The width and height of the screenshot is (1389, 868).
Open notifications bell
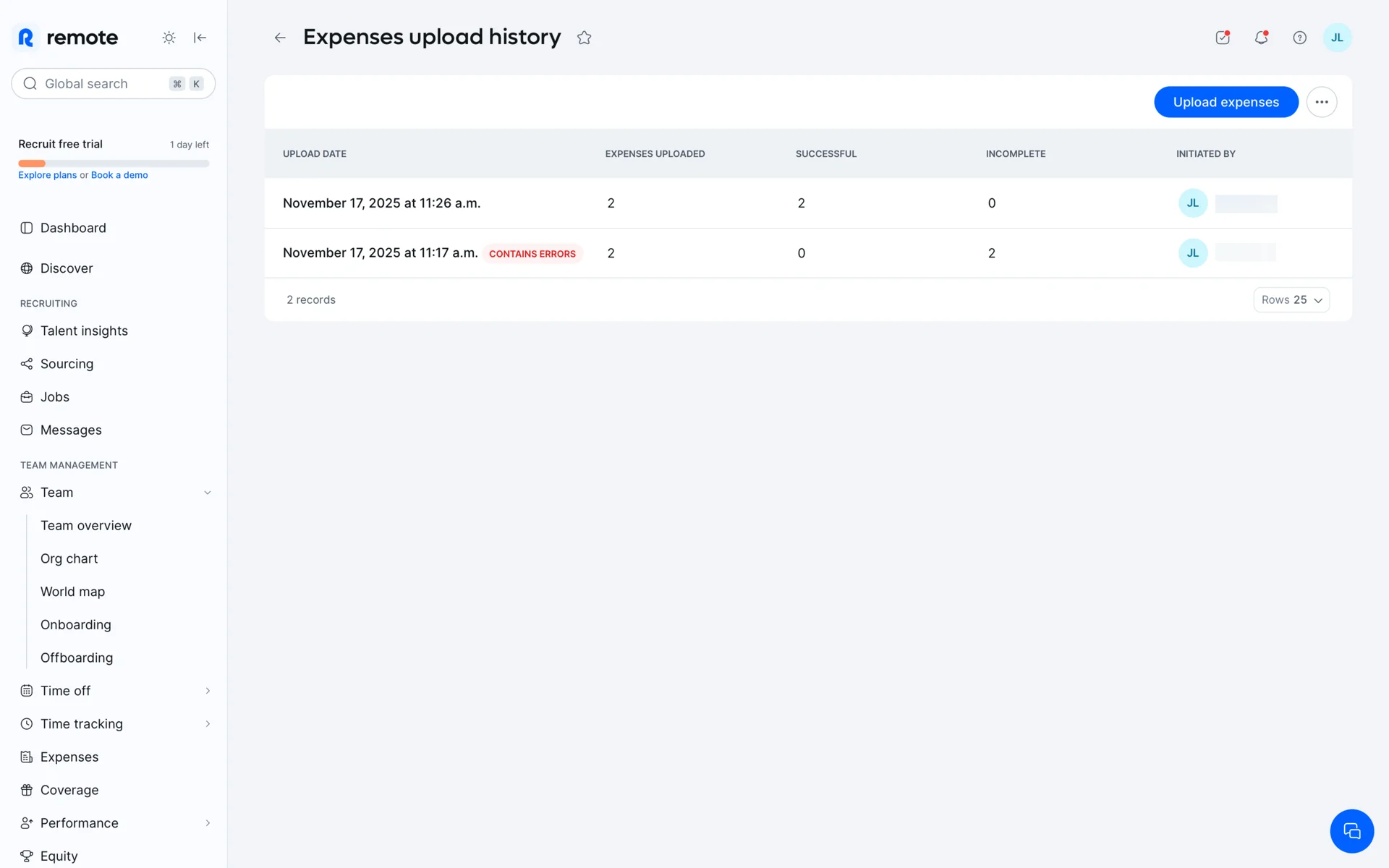click(1261, 38)
